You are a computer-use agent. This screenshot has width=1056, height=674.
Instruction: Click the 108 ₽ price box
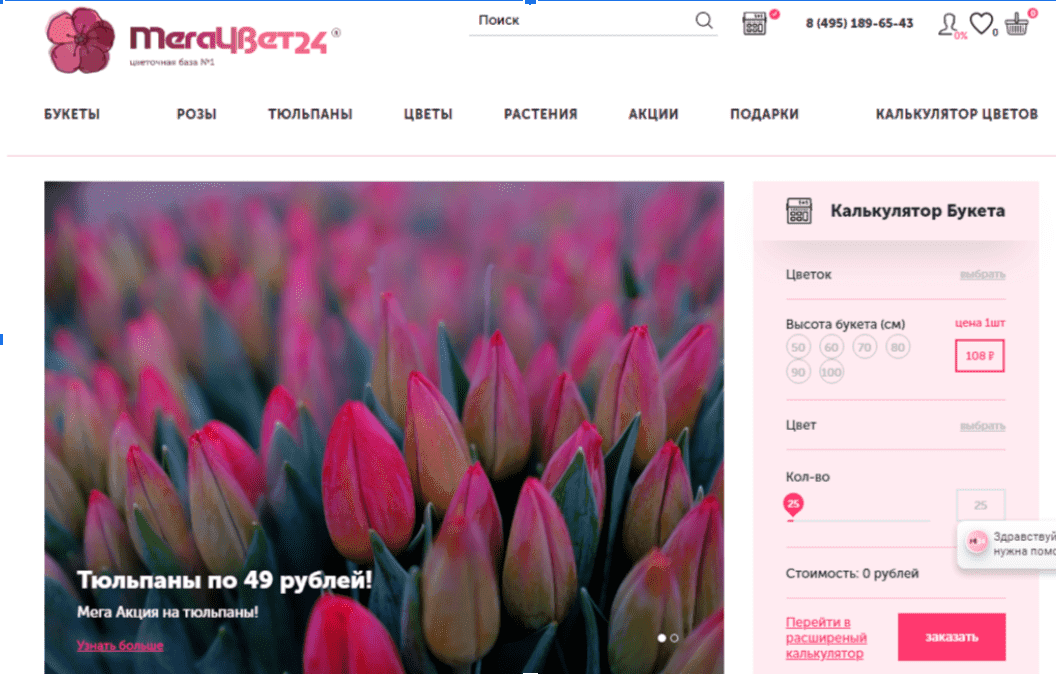[x=980, y=356]
